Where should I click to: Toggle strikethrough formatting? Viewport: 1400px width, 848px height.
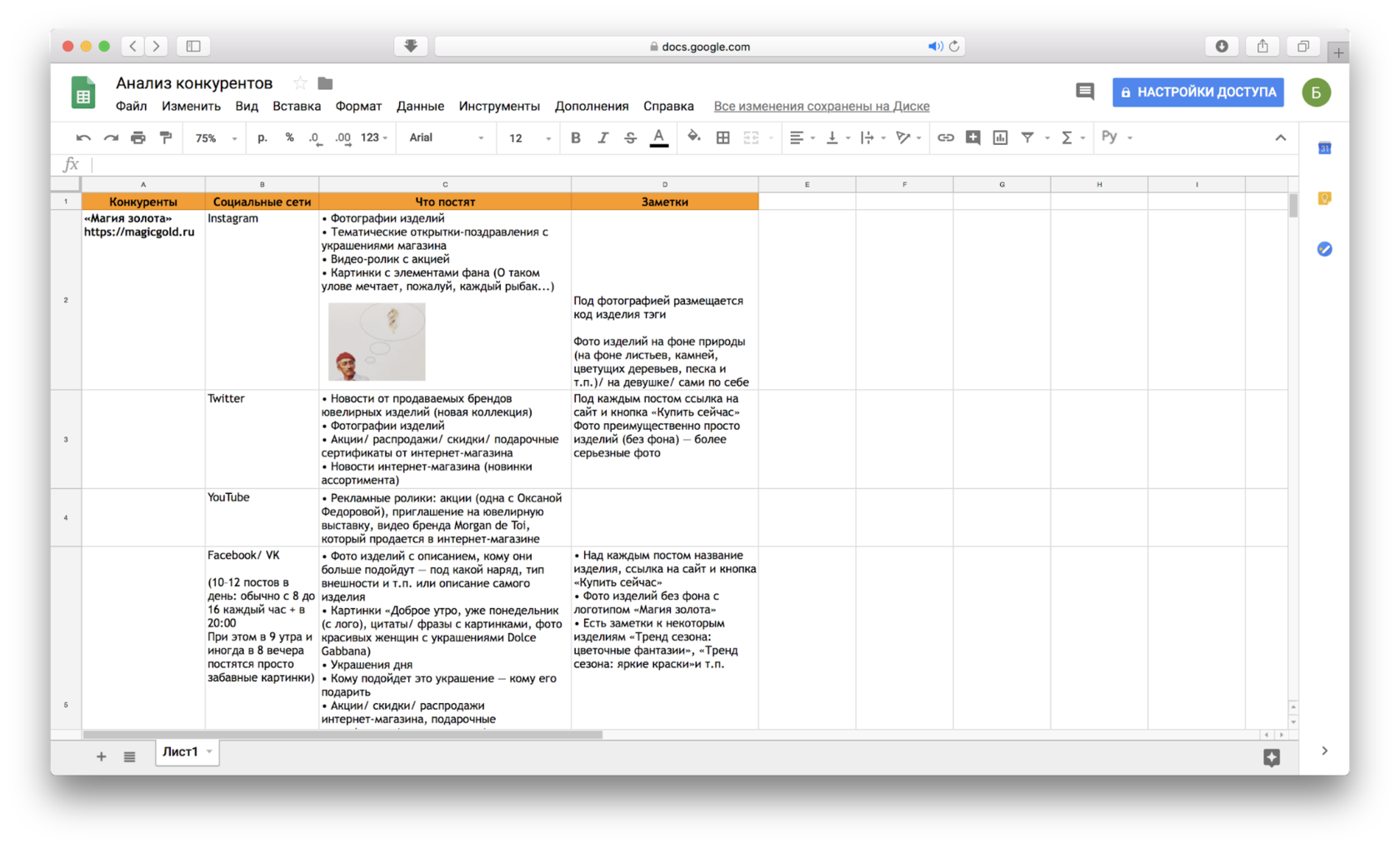pyautogui.click(x=630, y=138)
